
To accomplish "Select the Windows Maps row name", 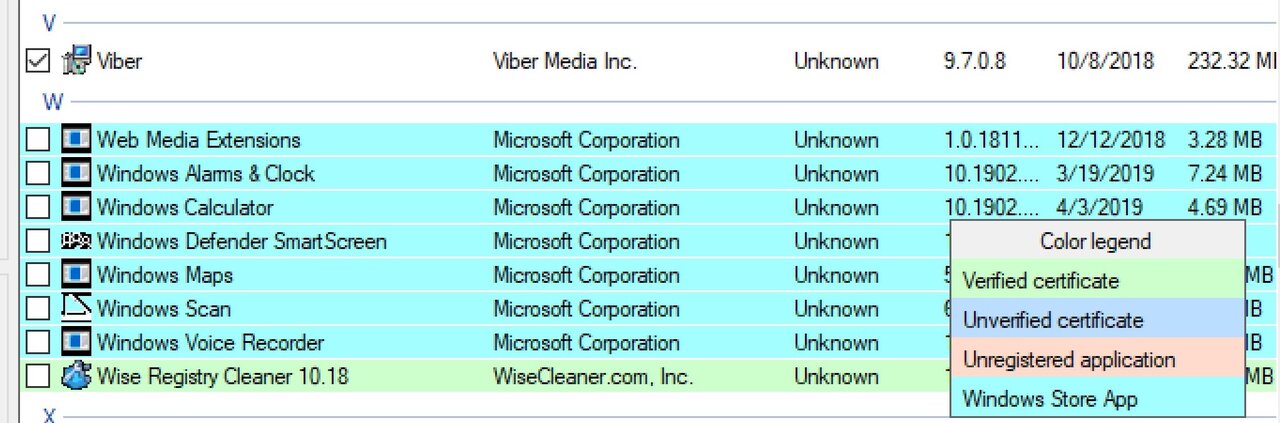I will [165, 275].
